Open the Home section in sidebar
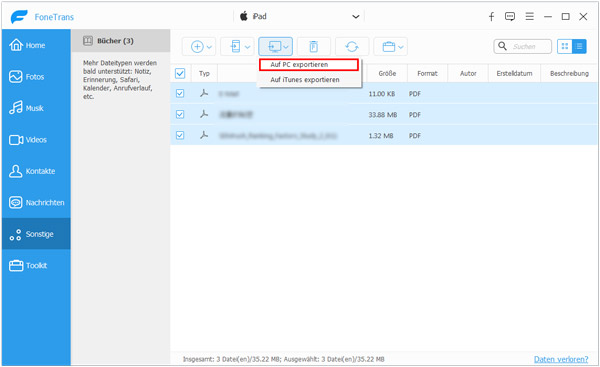 (36, 45)
